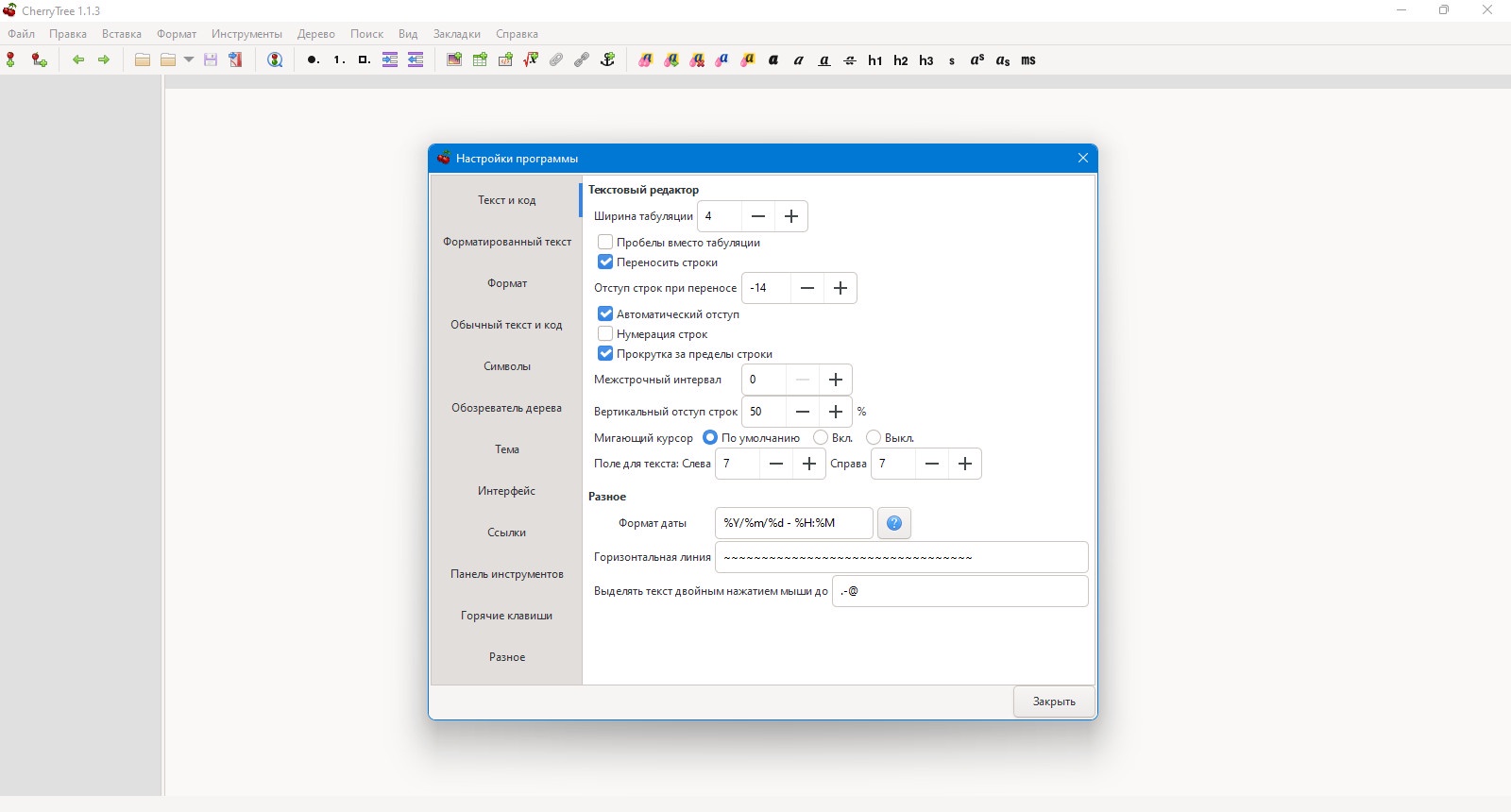
Task: Add a new node with toolbar icon
Action: point(11,59)
